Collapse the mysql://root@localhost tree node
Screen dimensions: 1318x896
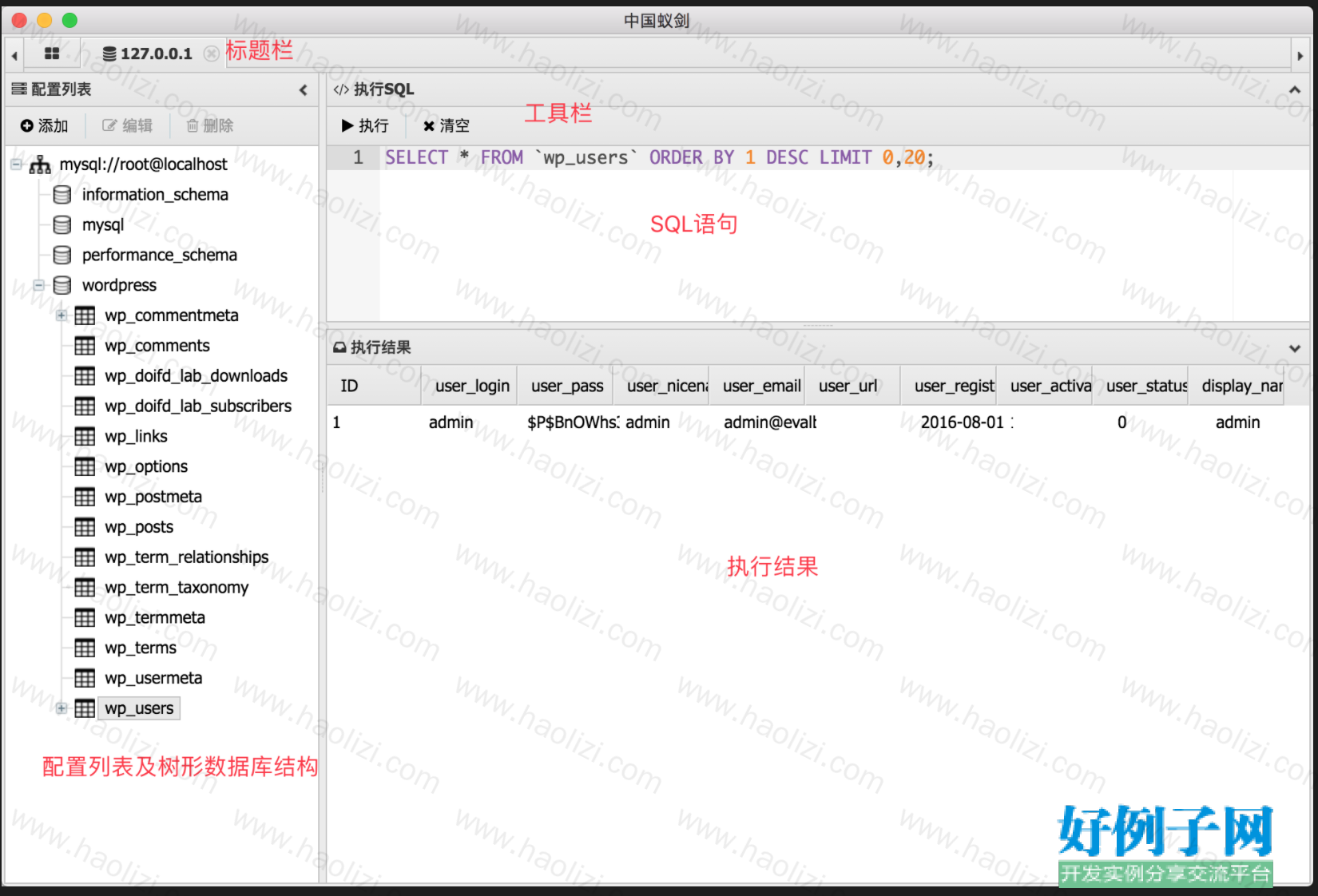[x=16, y=165]
